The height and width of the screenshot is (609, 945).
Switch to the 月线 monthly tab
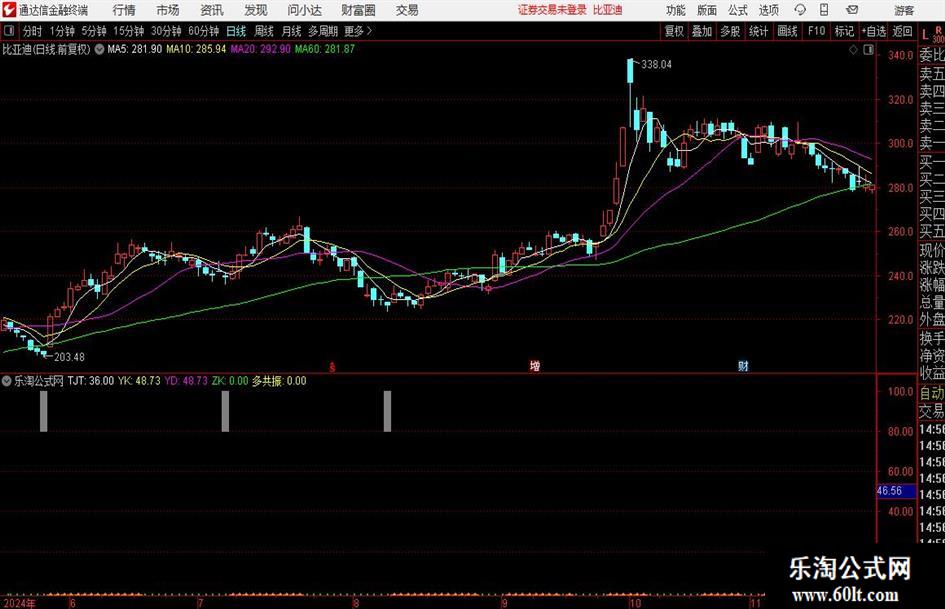(x=292, y=31)
